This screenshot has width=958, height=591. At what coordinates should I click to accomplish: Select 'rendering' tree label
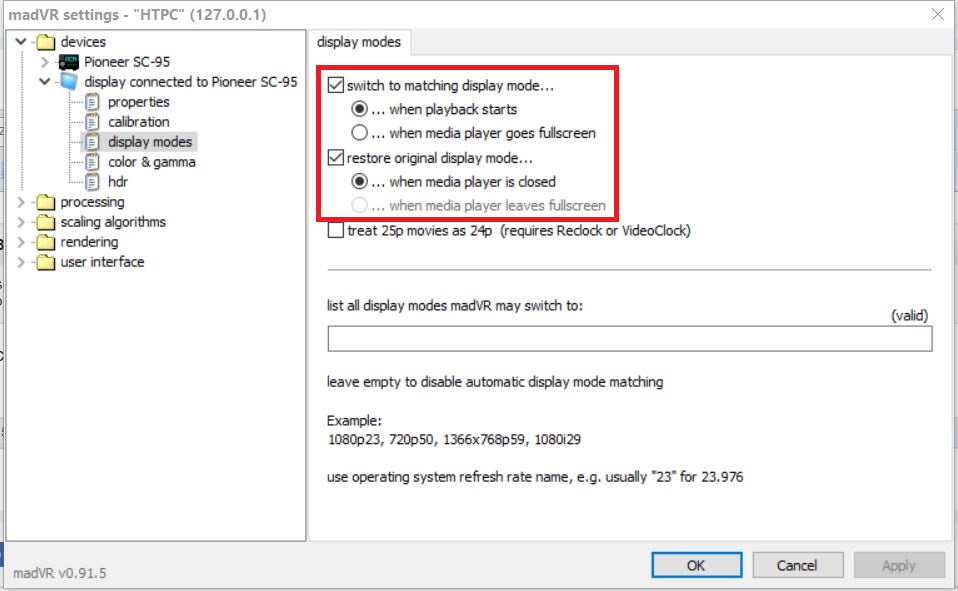(x=89, y=242)
